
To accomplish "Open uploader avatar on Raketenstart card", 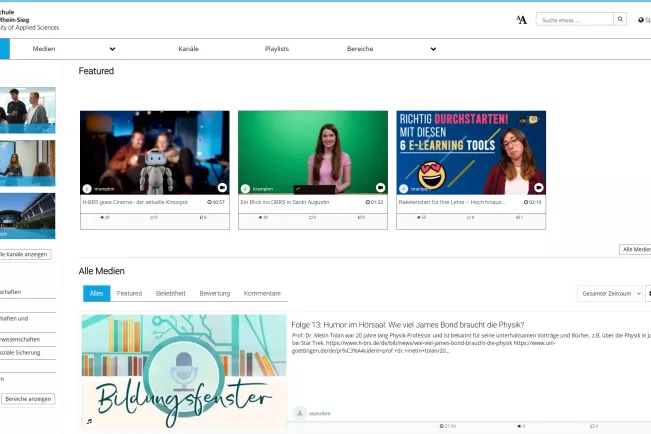I will pyautogui.click(x=404, y=189).
